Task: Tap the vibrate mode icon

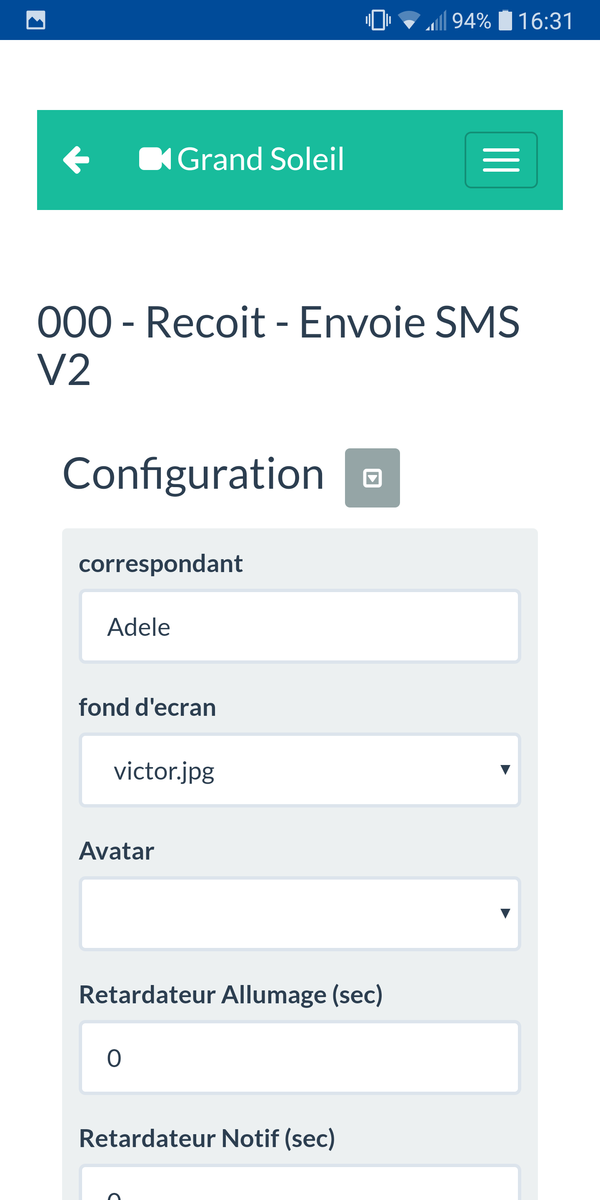Action: click(378, 20)
